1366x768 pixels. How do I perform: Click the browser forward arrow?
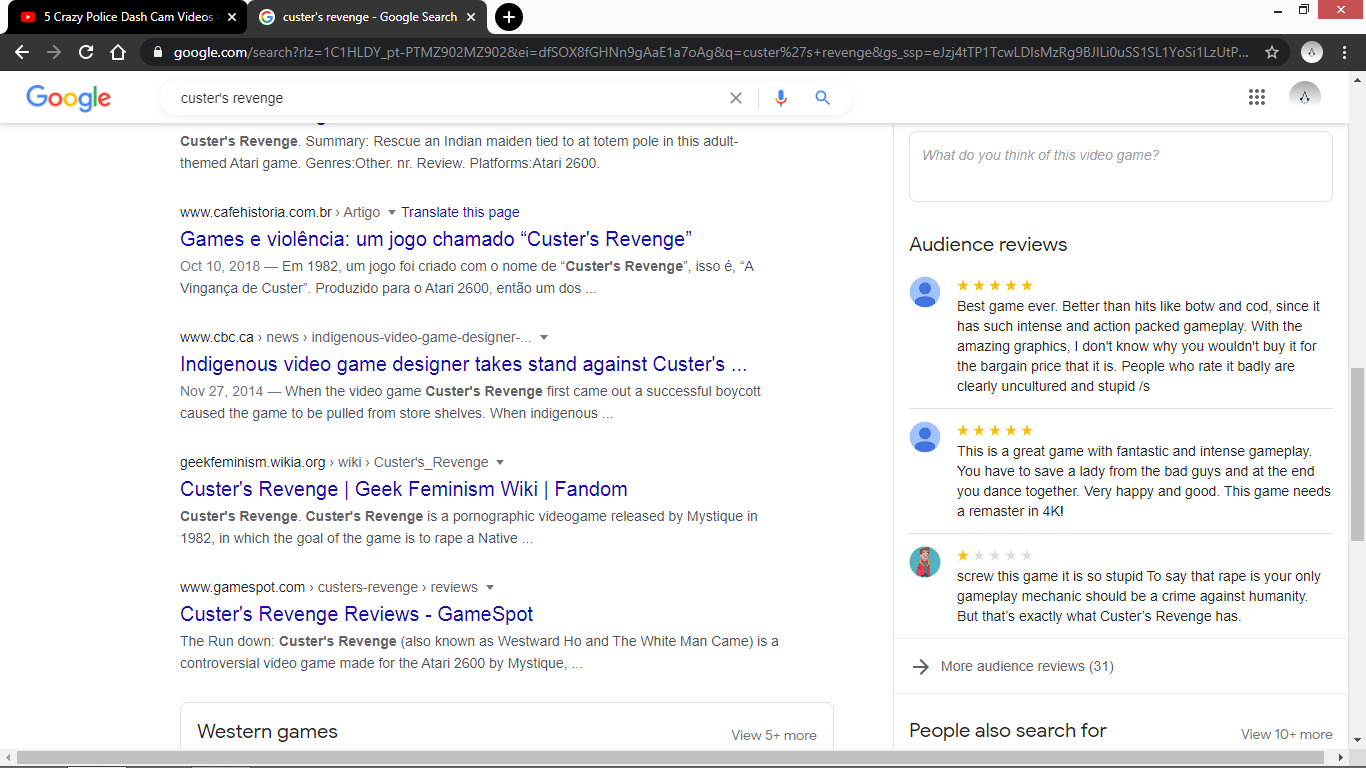(x=54, y=52)
